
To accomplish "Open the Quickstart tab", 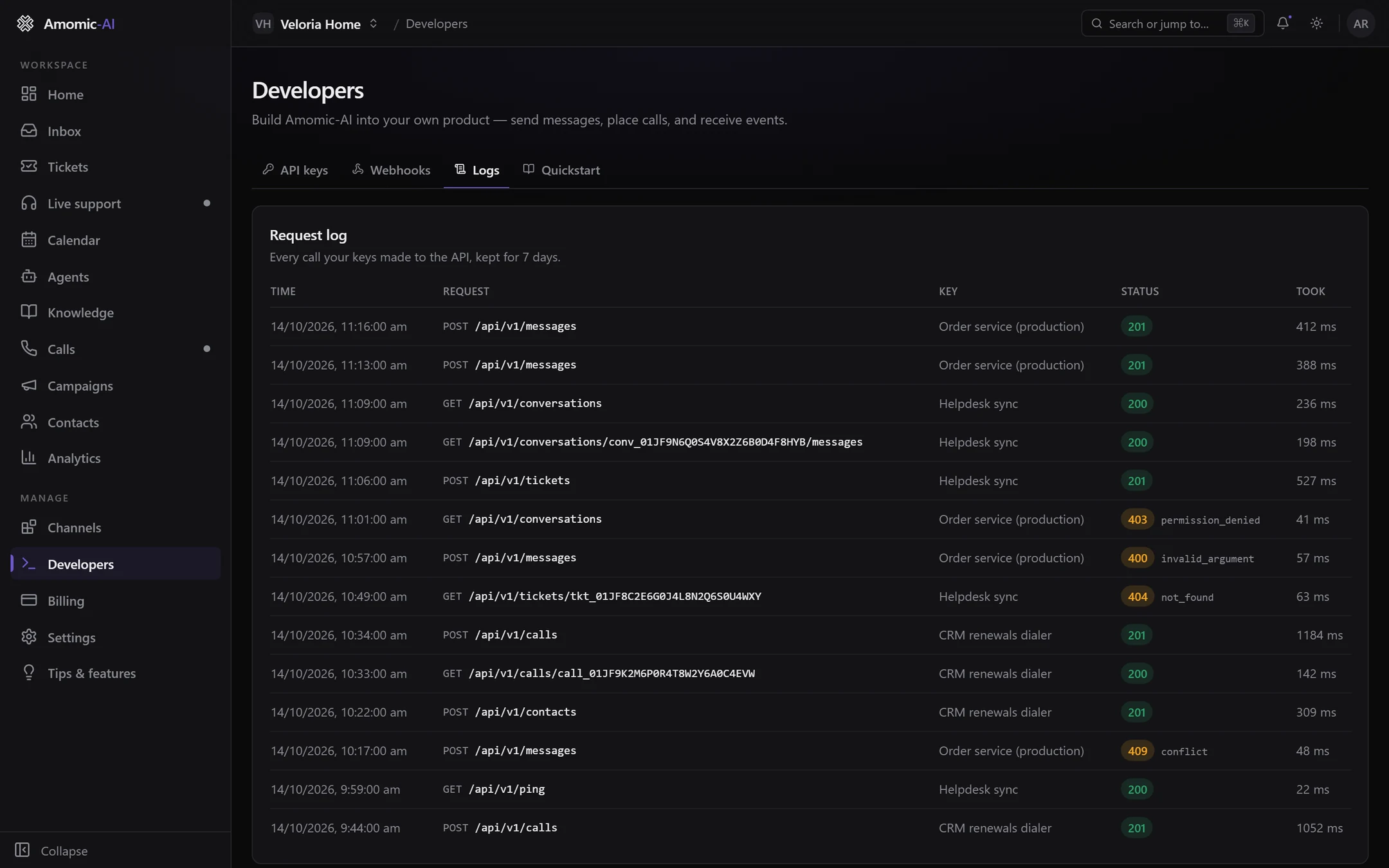I will tap(561, 170).
